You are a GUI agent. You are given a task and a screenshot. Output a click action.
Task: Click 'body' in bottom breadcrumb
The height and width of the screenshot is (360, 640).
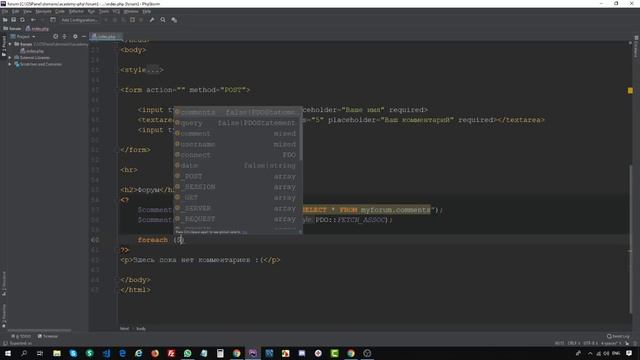point(141,329)
